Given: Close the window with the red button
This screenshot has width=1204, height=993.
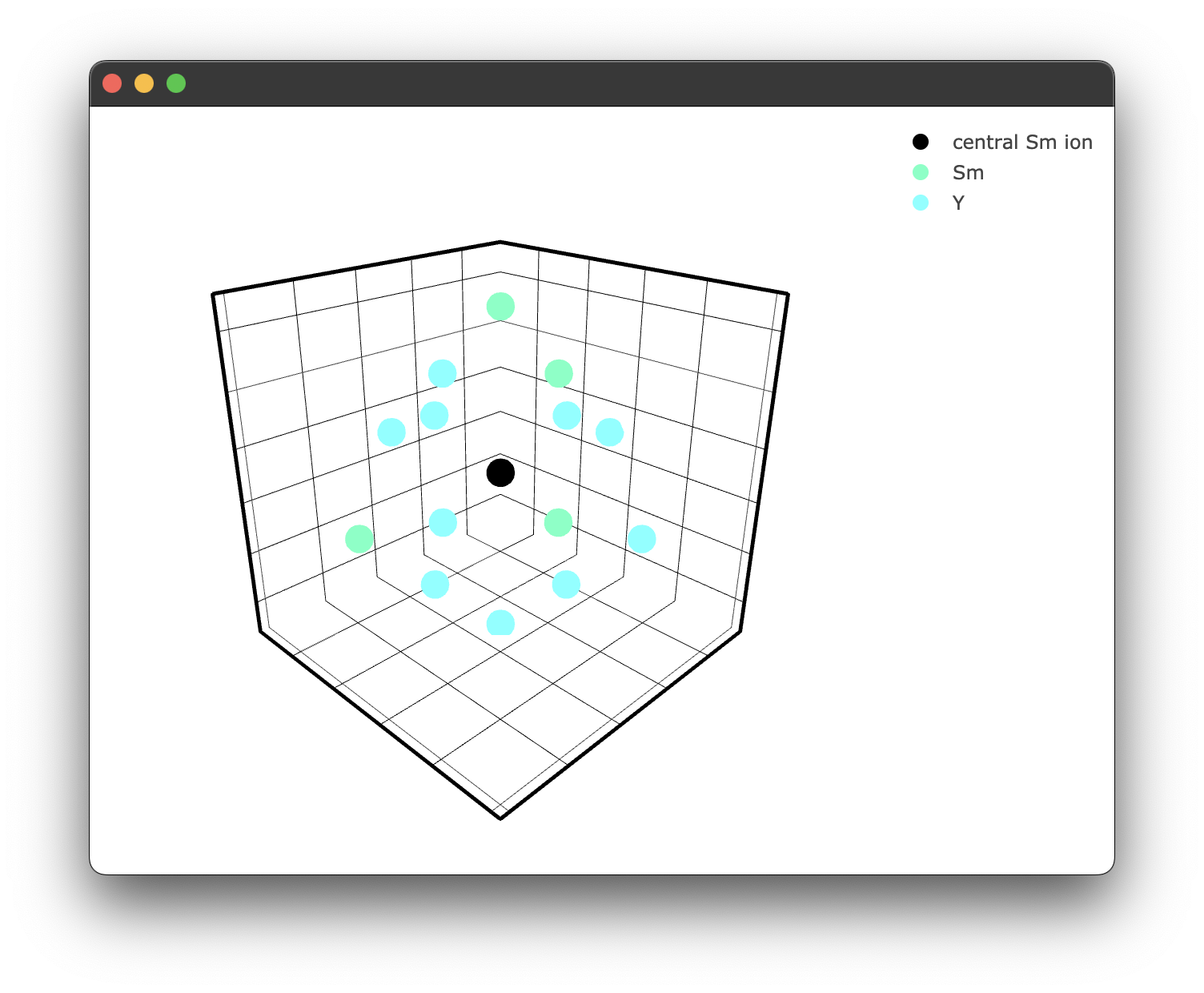Looking at the screenshot, I should [x=112, y=83].
